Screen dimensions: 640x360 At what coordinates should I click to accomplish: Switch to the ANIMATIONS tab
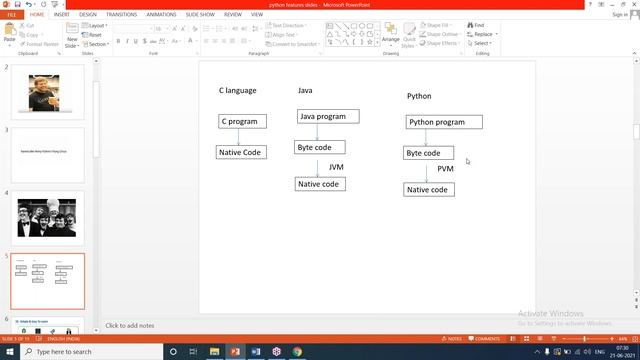(161, 14)
